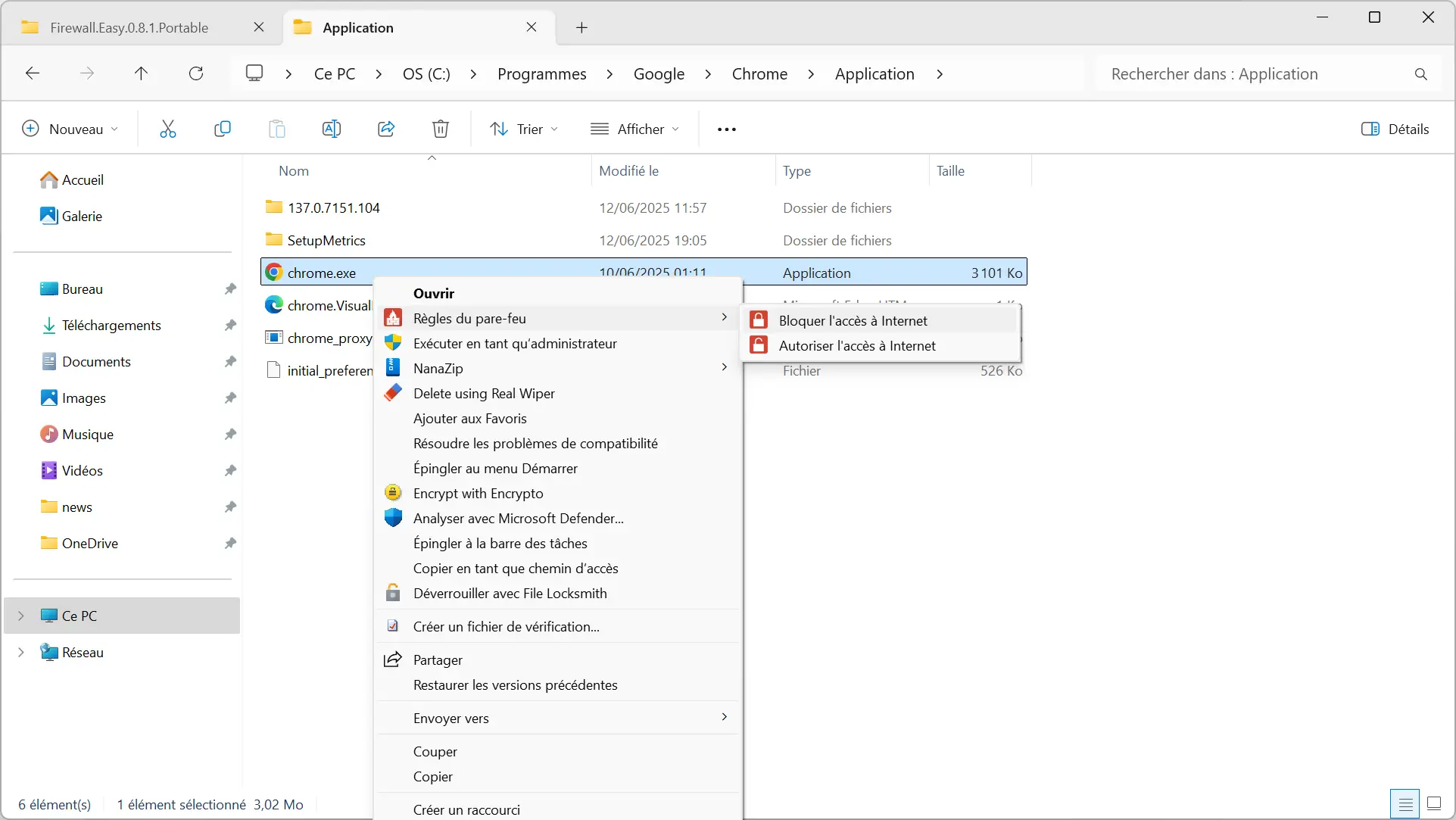Viewport: 1456px width, 820px height.
Task: Expand the Envoyer vers submenu arrow
Action: pyautogui.click(x=725, y=717)
